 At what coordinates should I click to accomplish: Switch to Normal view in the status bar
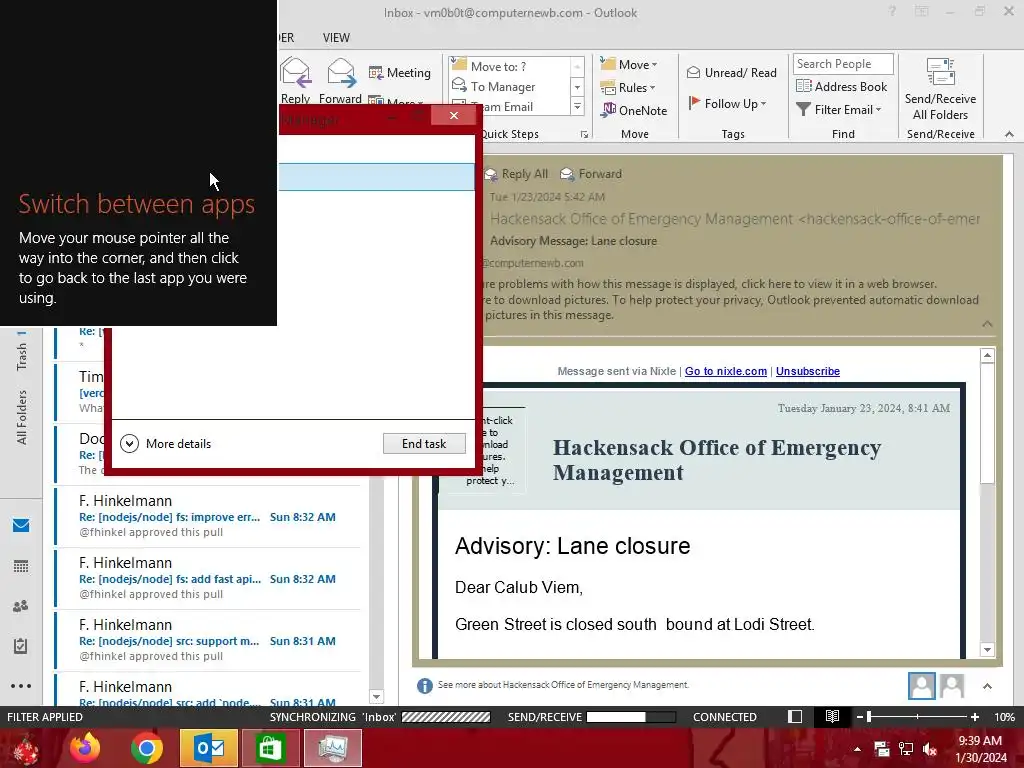795,716
